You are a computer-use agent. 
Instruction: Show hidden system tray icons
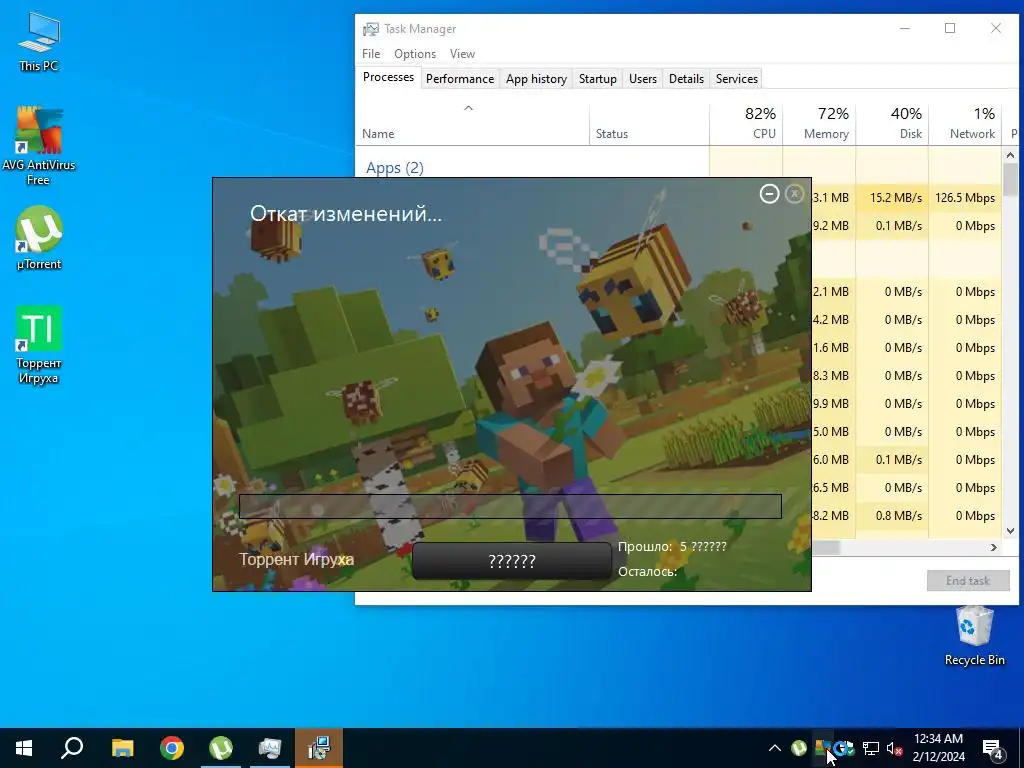click(775, 748)
